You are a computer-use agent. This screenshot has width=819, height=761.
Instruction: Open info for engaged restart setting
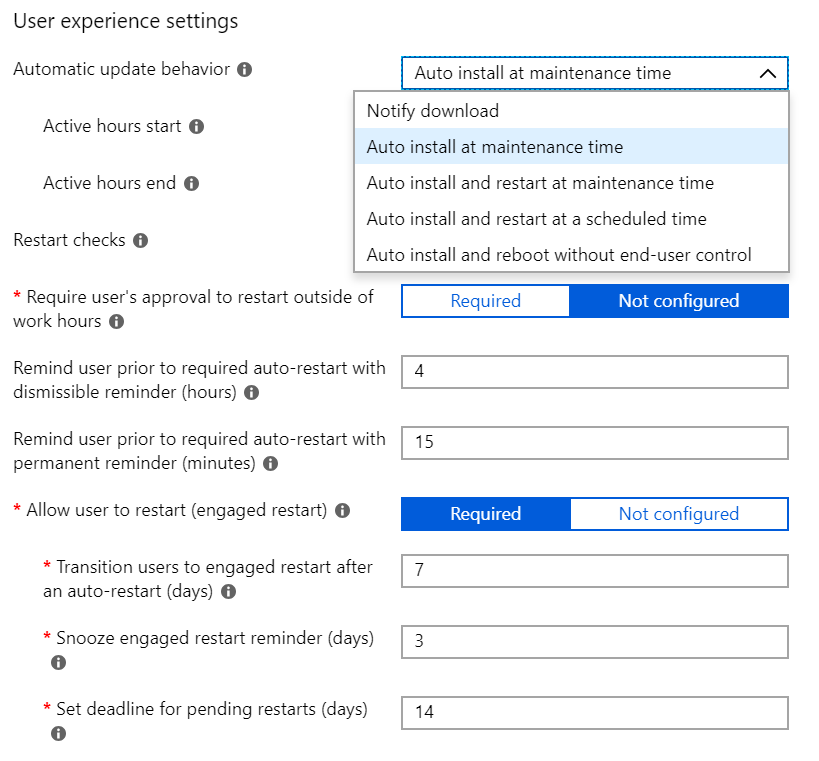[342, 510]
